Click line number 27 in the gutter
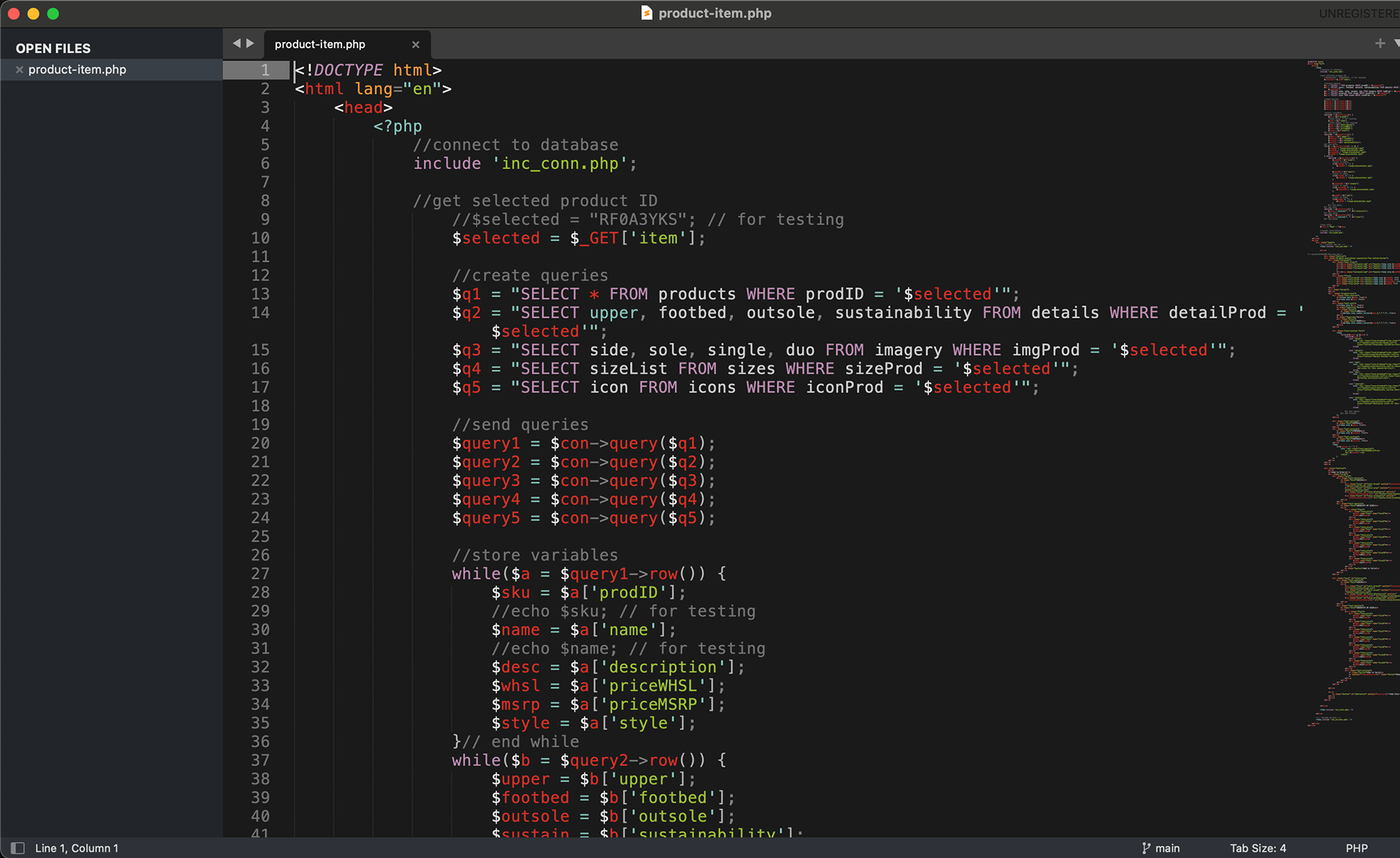The image size is (1400, 858). click(x=260, y=574)
